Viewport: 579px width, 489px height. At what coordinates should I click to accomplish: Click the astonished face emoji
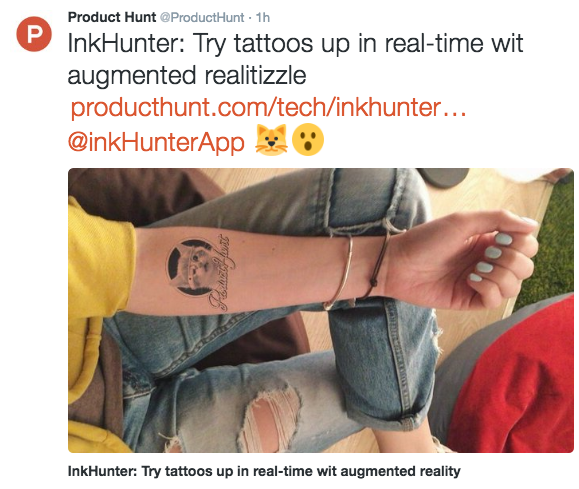(308, 140)
